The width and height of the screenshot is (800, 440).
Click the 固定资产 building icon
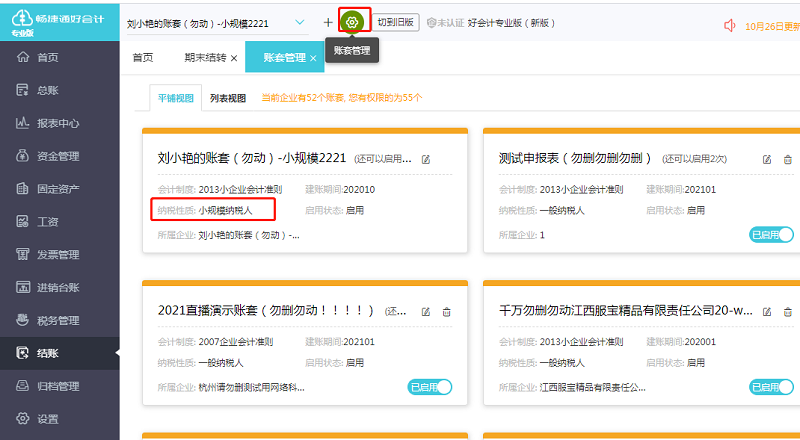22,188
